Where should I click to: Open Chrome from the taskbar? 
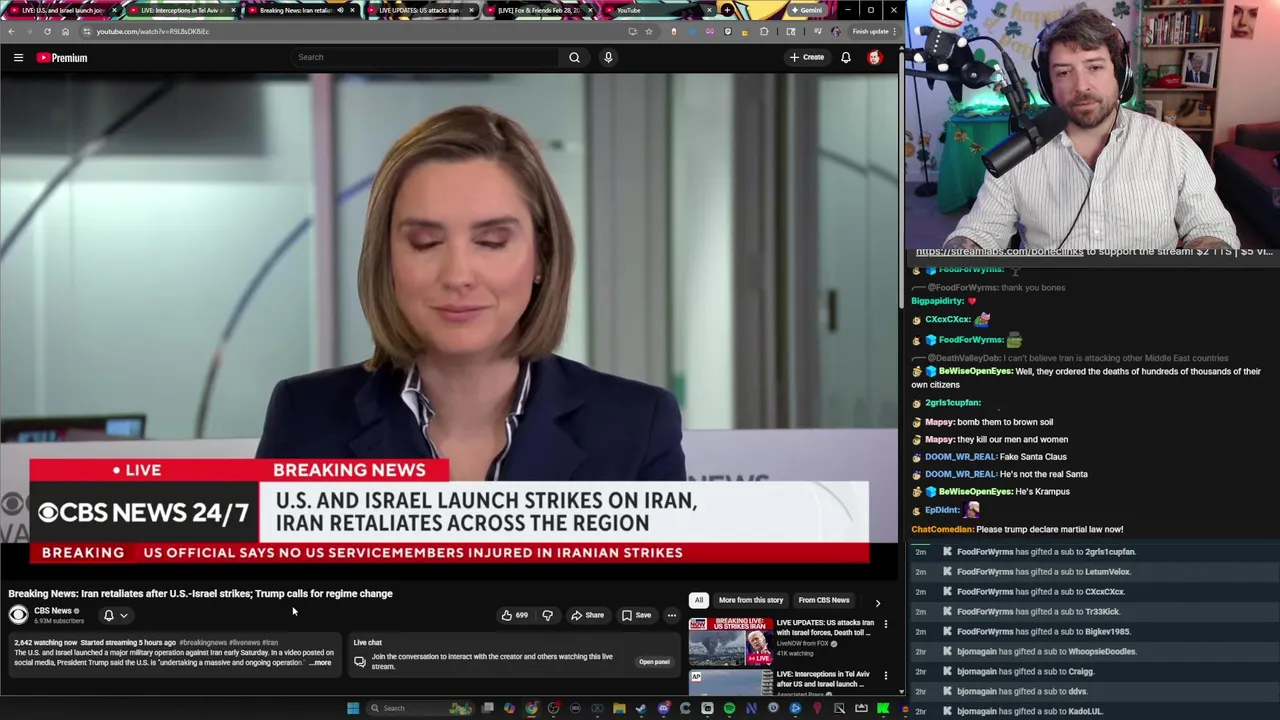(x=531, y=708)
